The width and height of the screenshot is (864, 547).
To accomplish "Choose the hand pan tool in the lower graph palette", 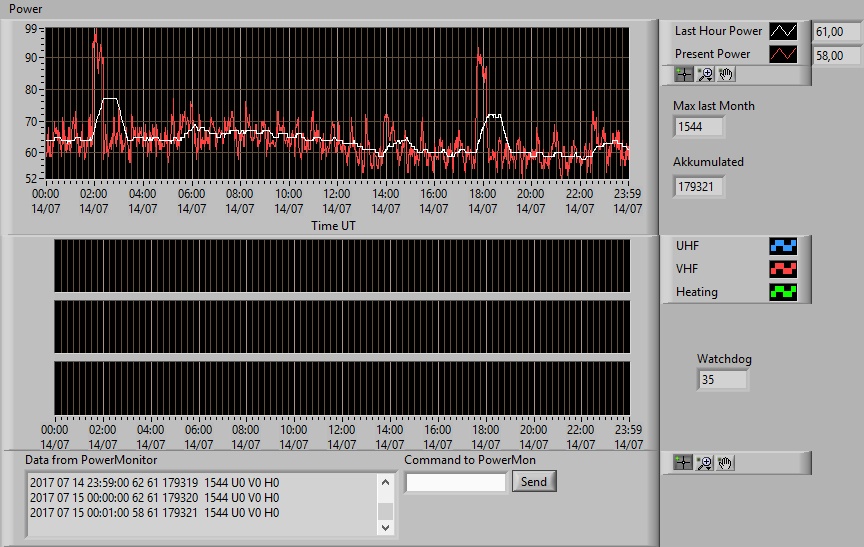I will click(725, 463).
